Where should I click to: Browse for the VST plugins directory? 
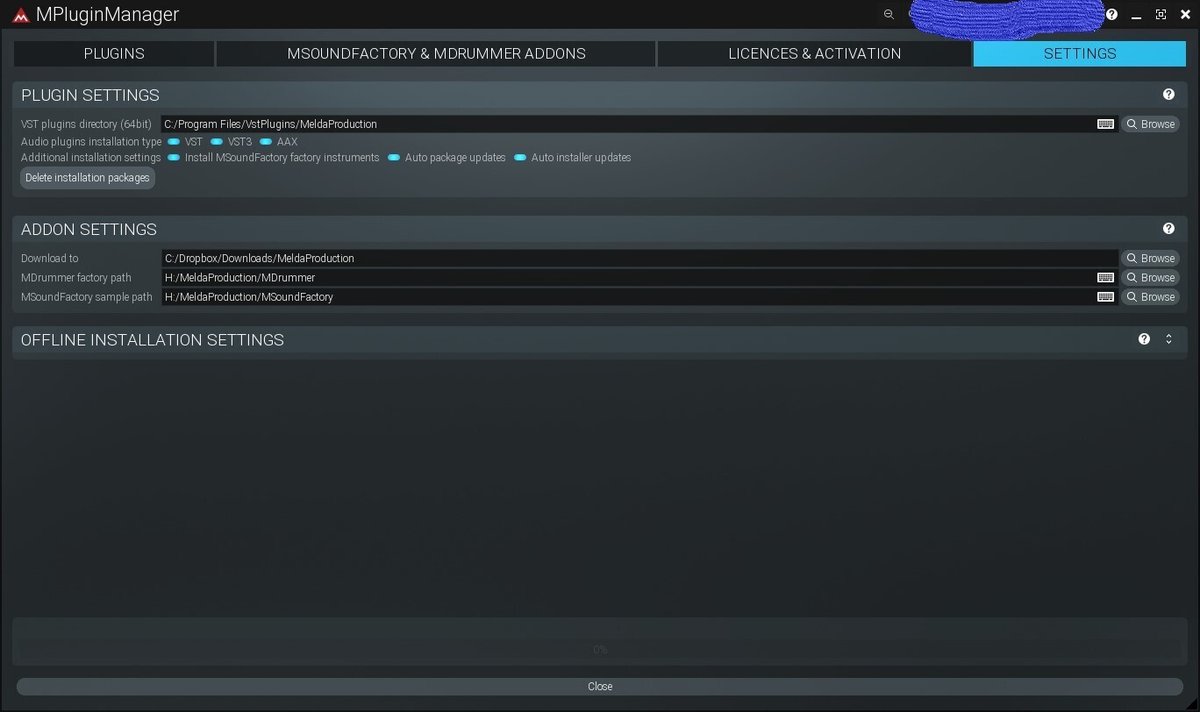click(x=1150, y=124)
